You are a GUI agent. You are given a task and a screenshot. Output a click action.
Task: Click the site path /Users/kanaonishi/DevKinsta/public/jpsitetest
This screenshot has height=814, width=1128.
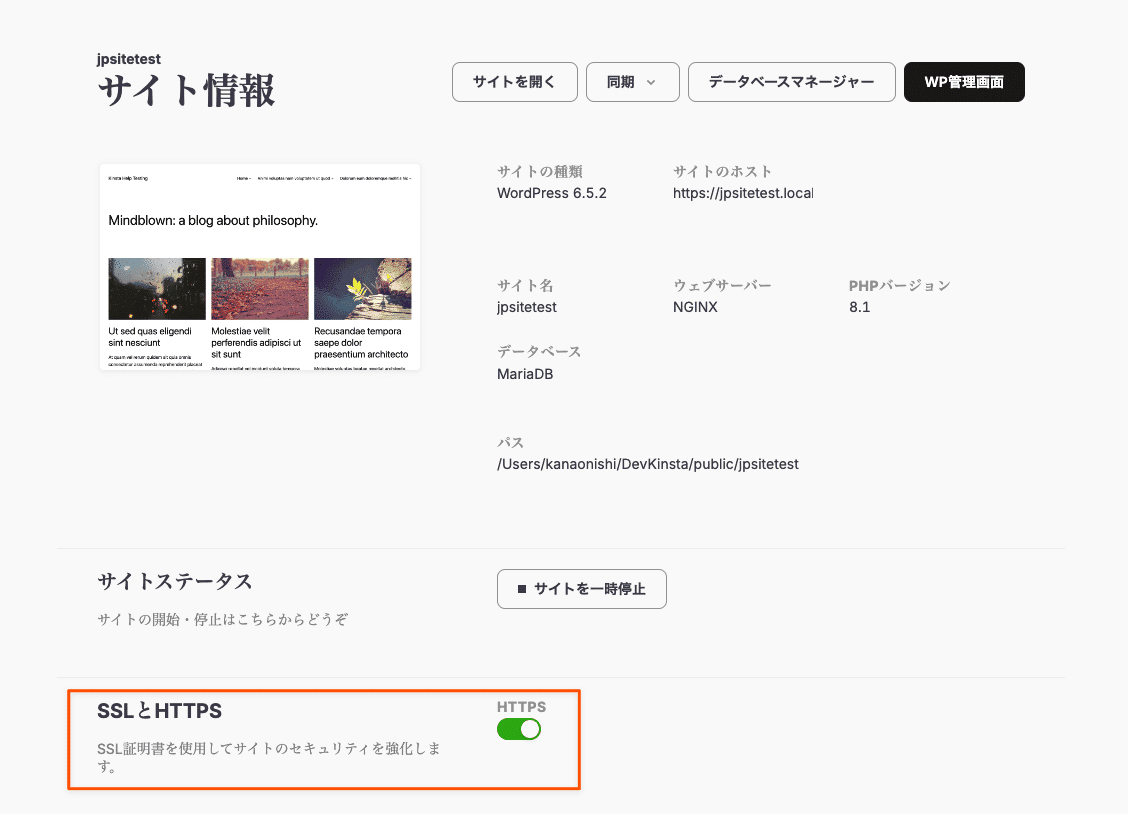click(x=648, y=463)
